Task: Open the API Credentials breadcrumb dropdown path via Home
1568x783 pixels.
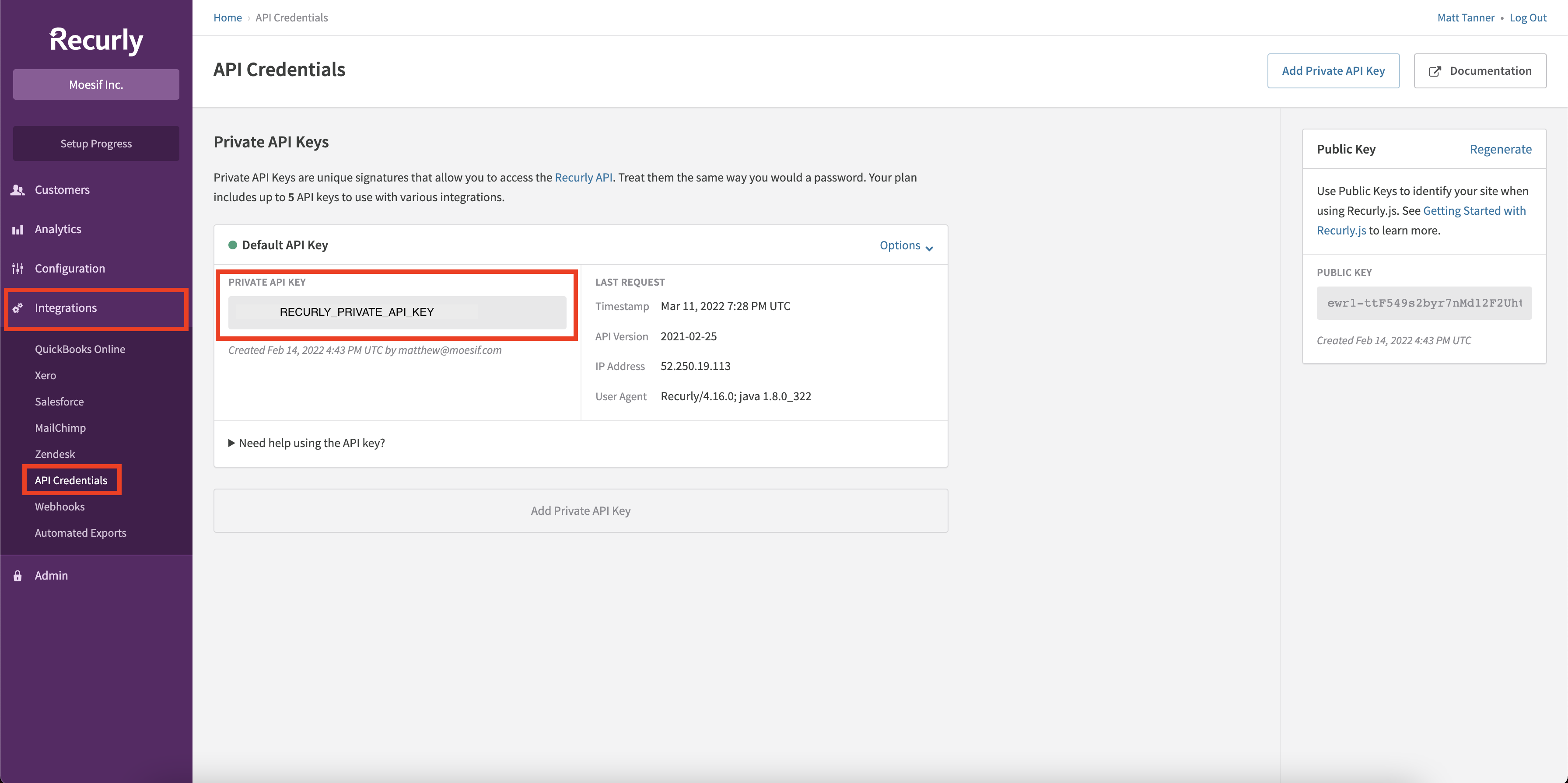Action: click(227, 17)
